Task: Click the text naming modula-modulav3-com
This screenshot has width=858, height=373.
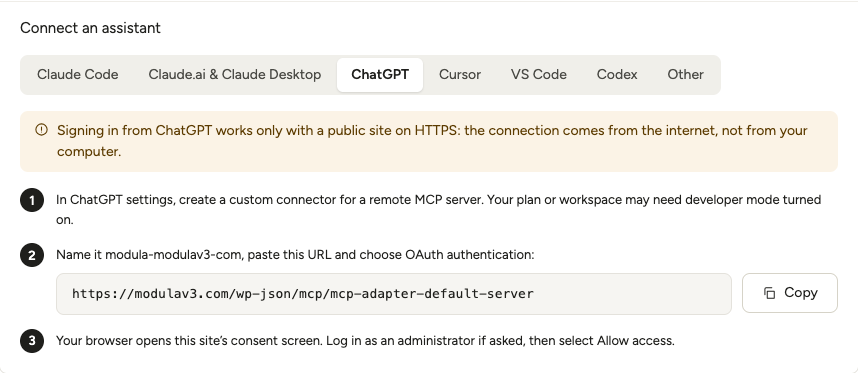Action: (295, 255)
